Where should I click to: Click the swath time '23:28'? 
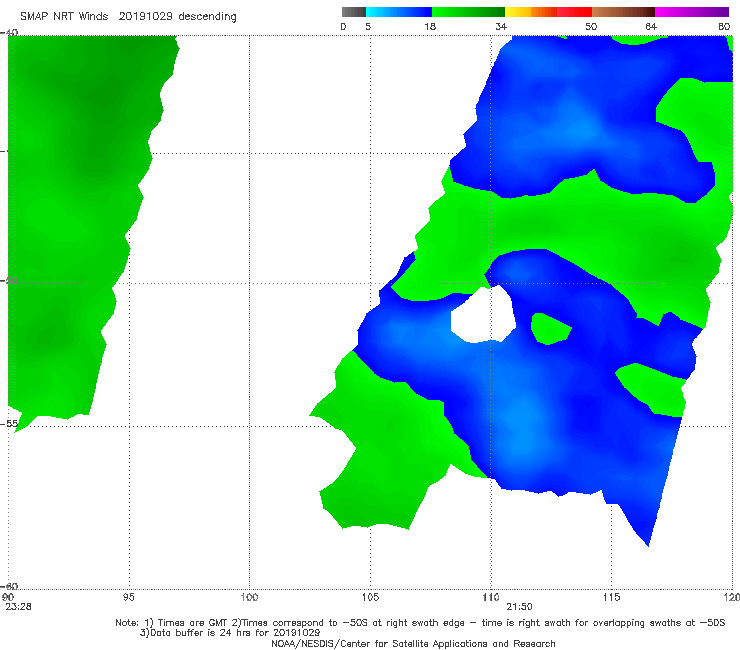18,607
